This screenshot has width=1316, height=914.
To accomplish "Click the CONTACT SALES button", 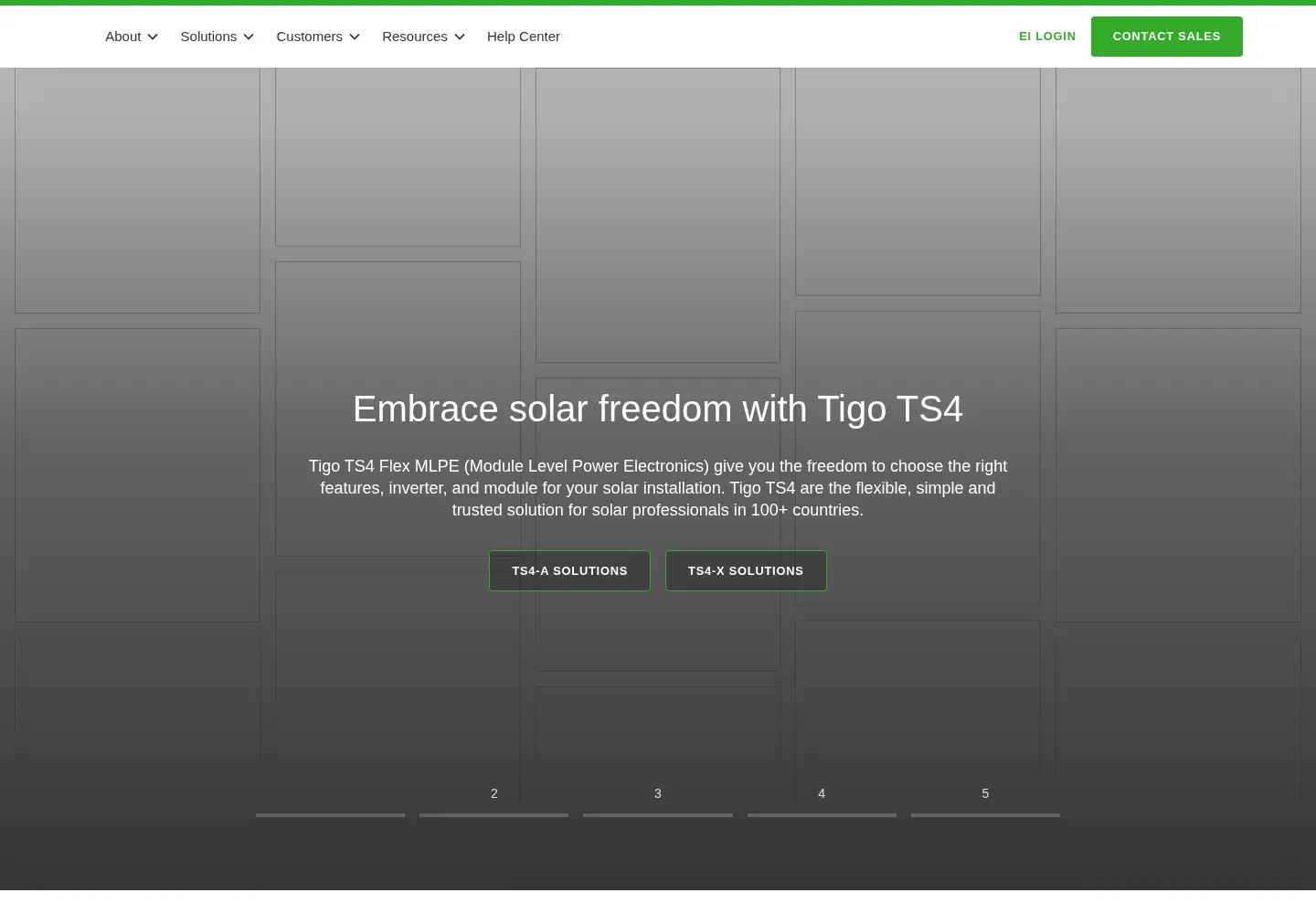I will (1167, 37).
